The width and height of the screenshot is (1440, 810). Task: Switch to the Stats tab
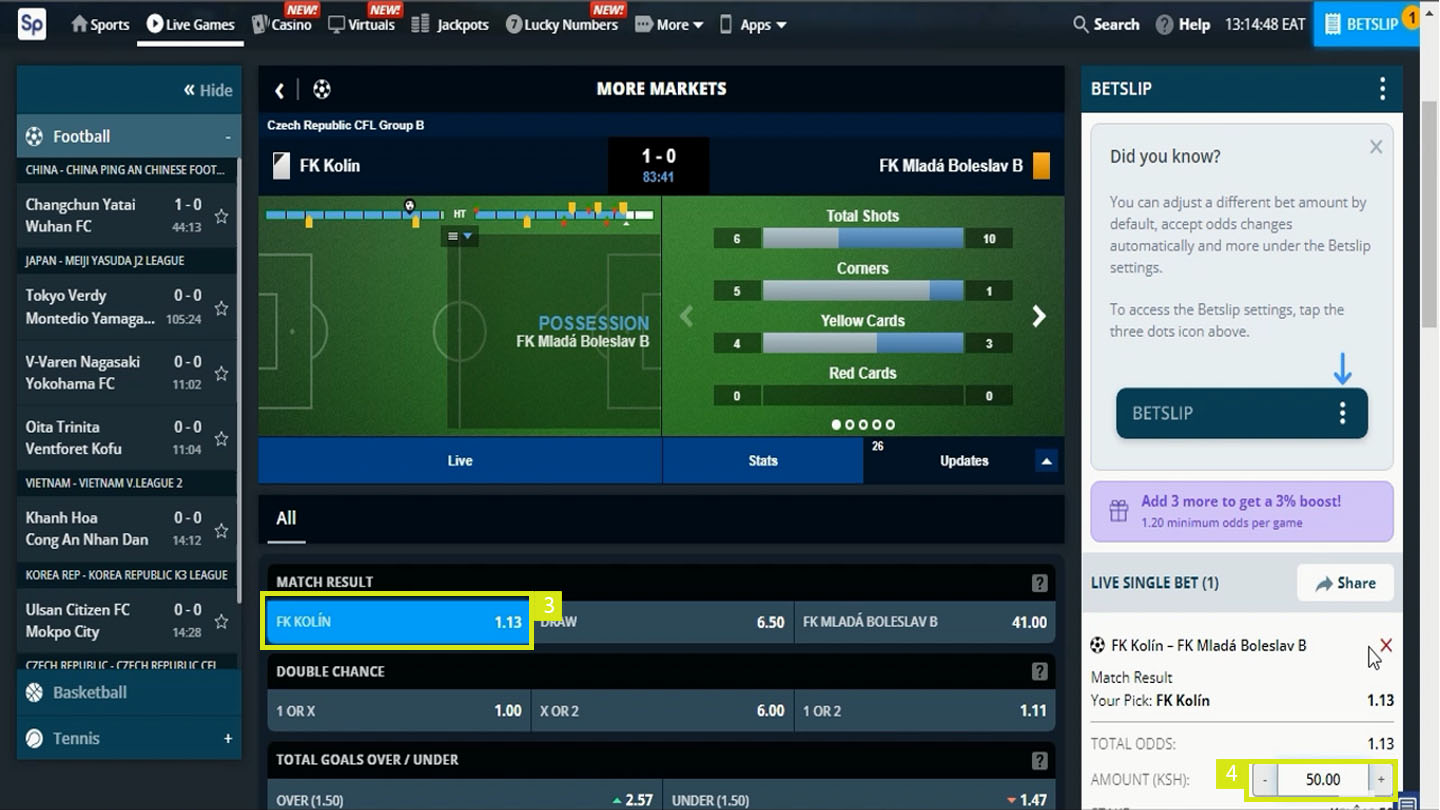pos(763,461)
